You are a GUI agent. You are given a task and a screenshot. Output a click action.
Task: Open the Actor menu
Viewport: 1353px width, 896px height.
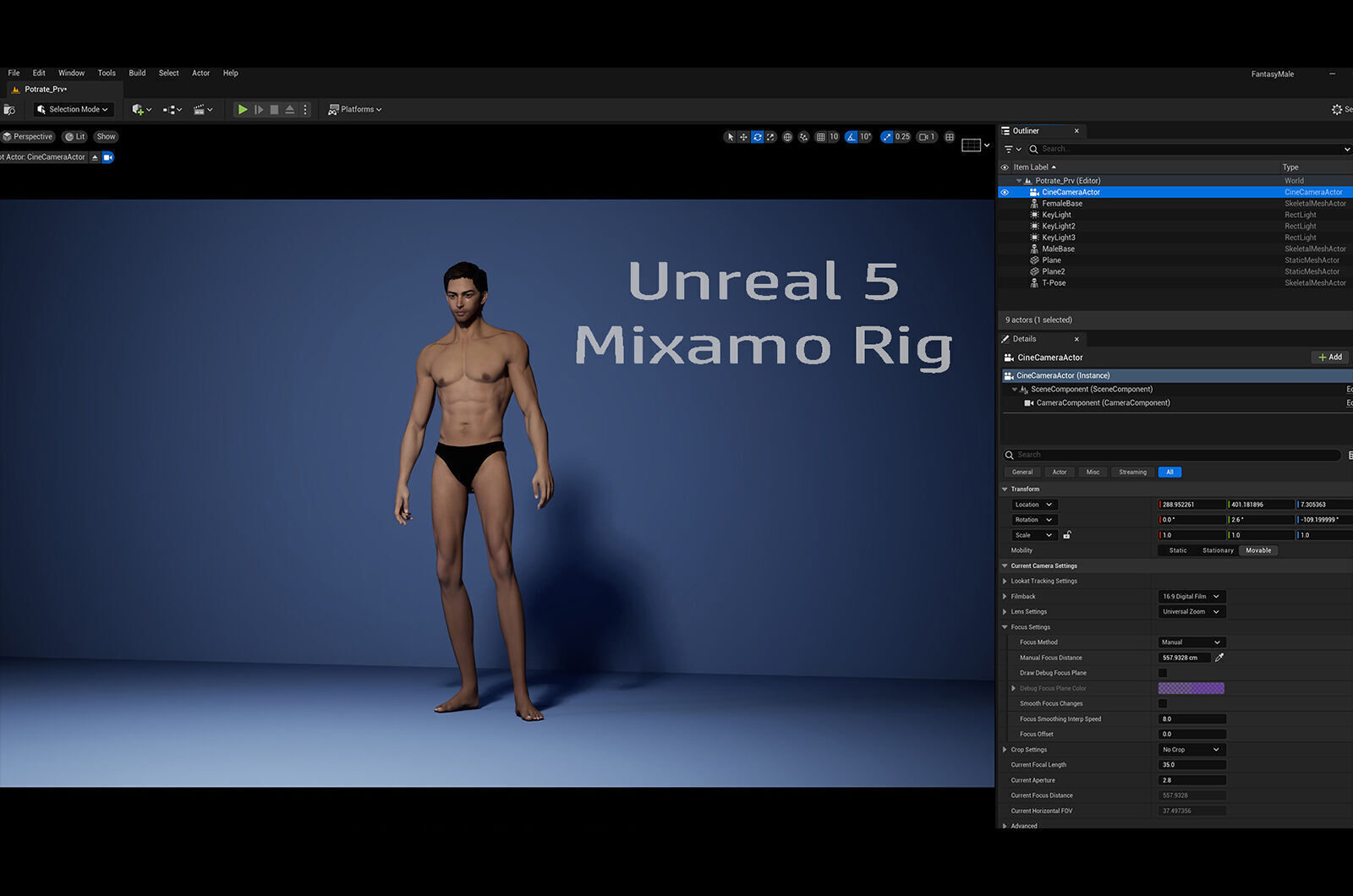[x=200, y=73]
